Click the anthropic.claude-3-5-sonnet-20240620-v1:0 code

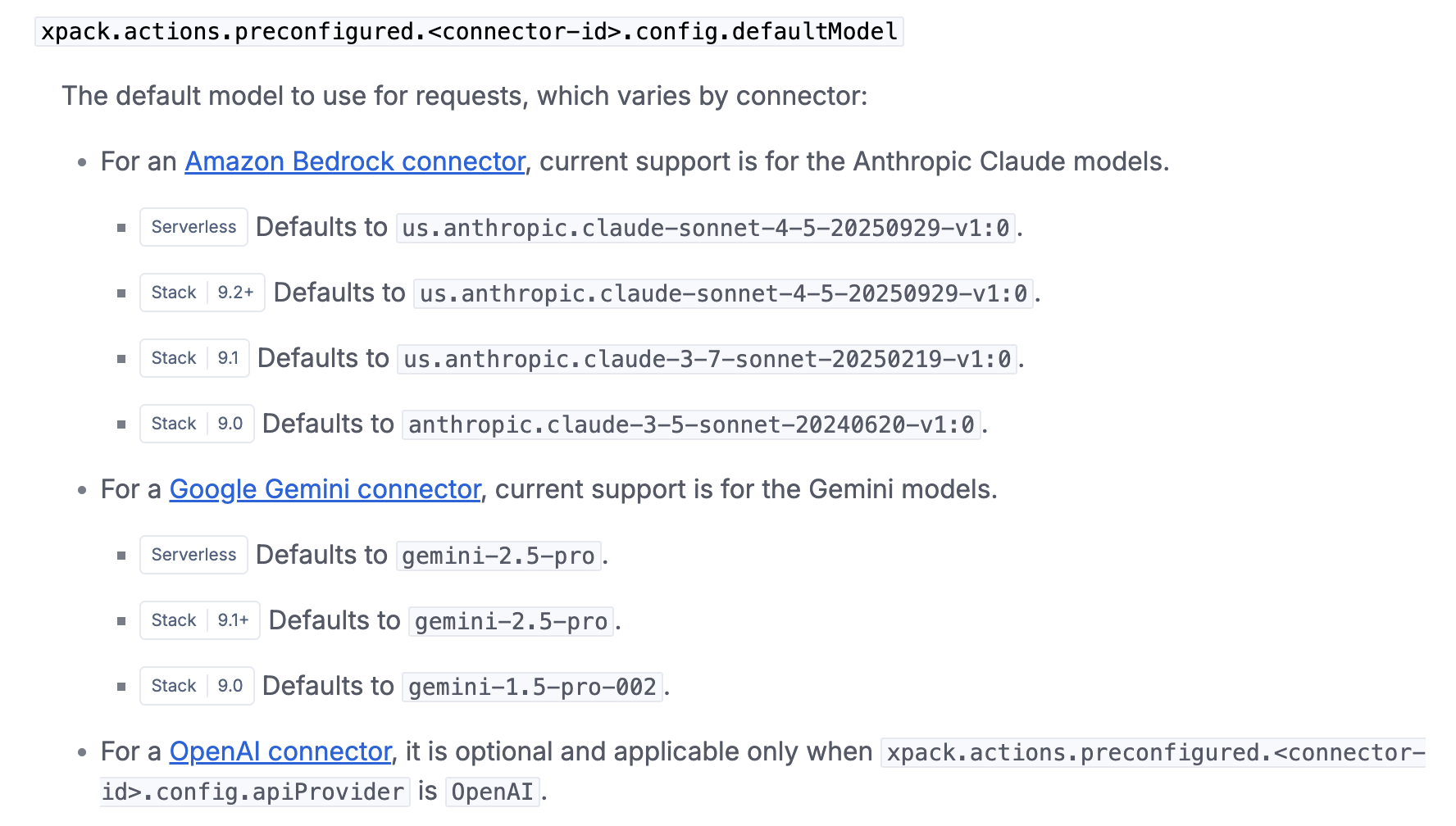691,424
